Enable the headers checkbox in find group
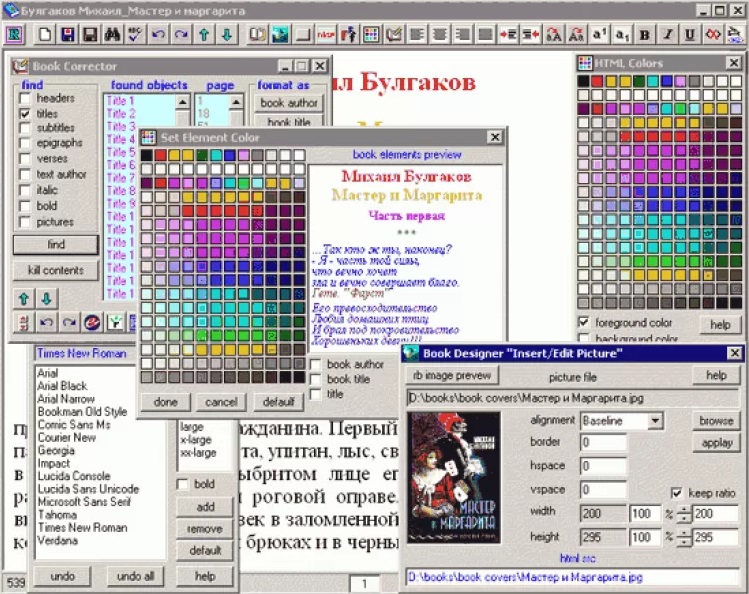This screenshot has width=749, height=594. coord(25,99)
